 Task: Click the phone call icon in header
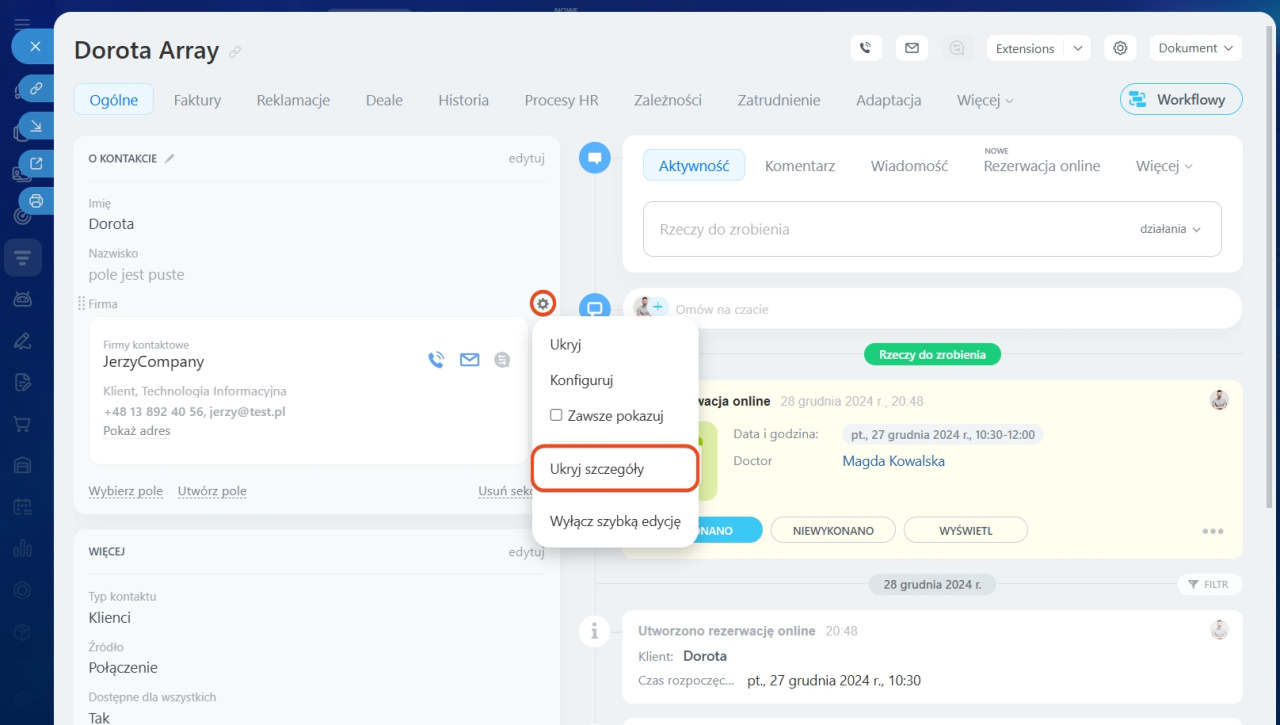[866, 48]
